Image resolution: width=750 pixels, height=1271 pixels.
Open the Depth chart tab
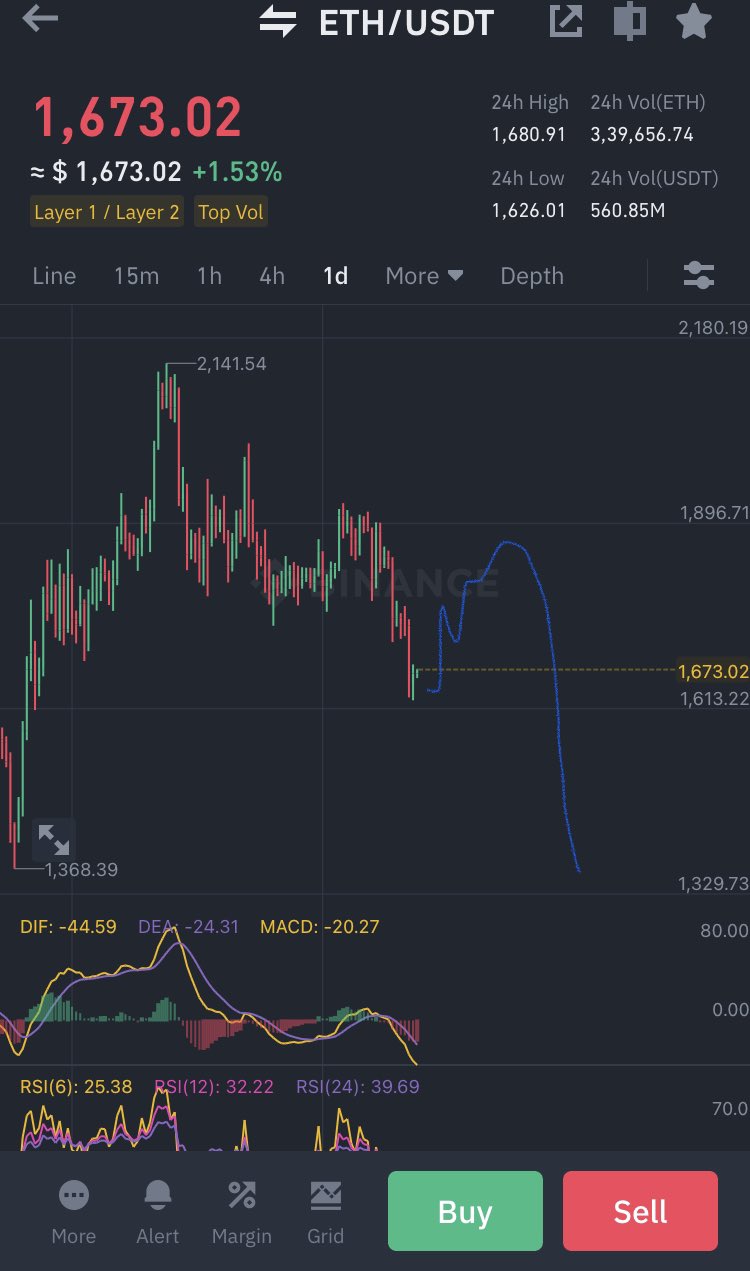(532, 276)
